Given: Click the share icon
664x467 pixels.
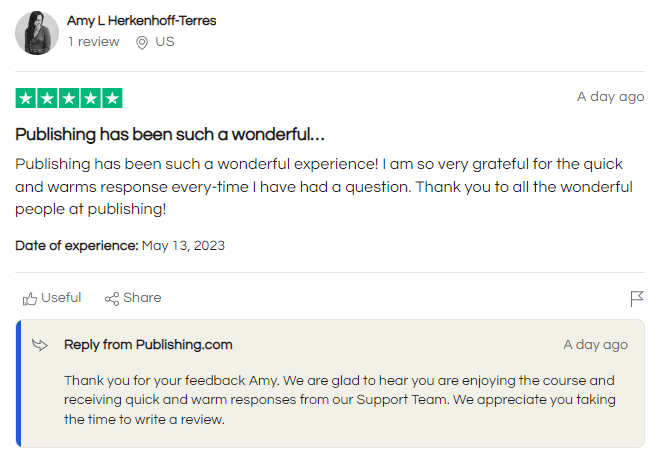Looking at the screenshot, I should (x=112, y=298).
